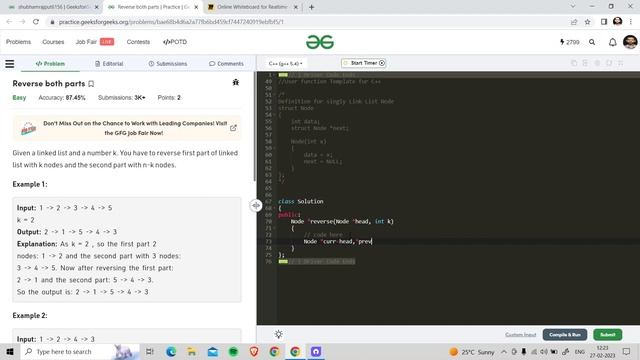This screenshot has width=640, height=360.
Task: Open taskbar clock showing 27-02-2023
Action: coord(602,351)
